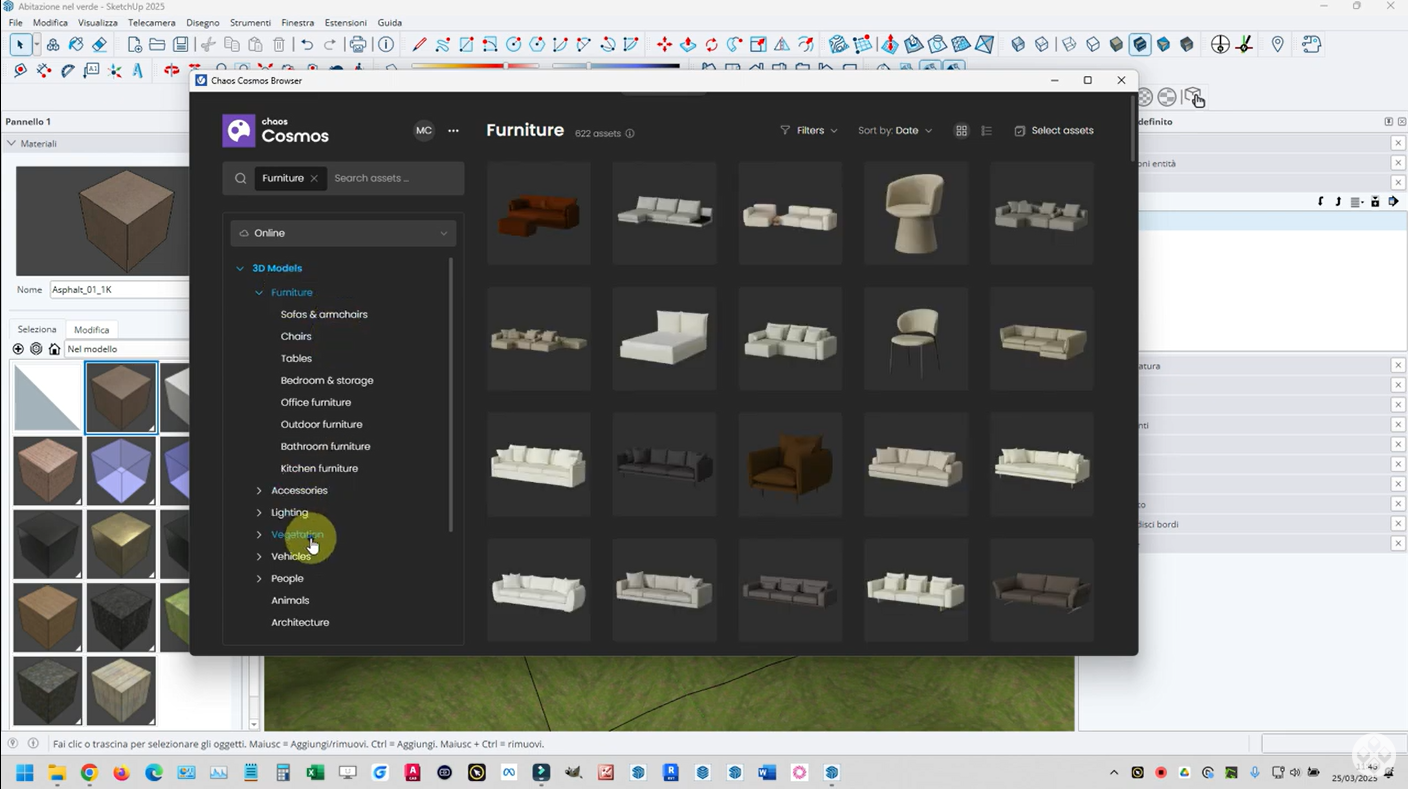Viewport: 1408px width, 789px height.
Task: Select the Eraser tool in toolbar
Action: [x=99, y=45]
